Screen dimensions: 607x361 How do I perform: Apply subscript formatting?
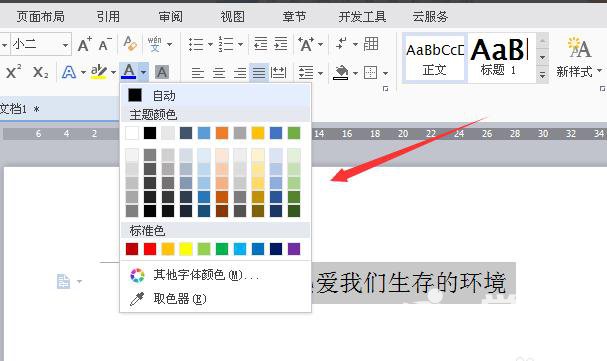click(x=41, y=72)
